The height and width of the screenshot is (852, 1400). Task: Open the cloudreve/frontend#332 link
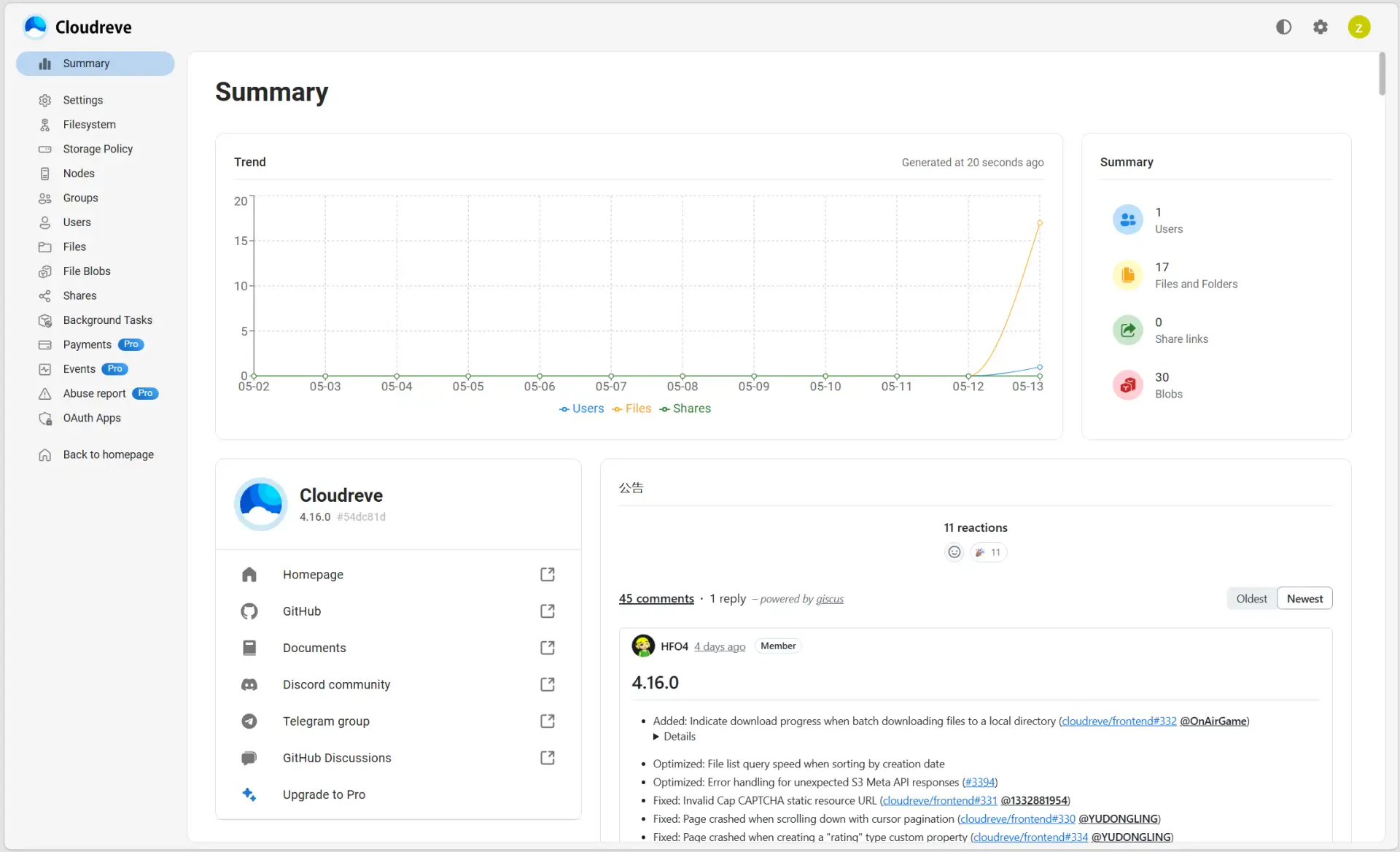pos(1119,721)
